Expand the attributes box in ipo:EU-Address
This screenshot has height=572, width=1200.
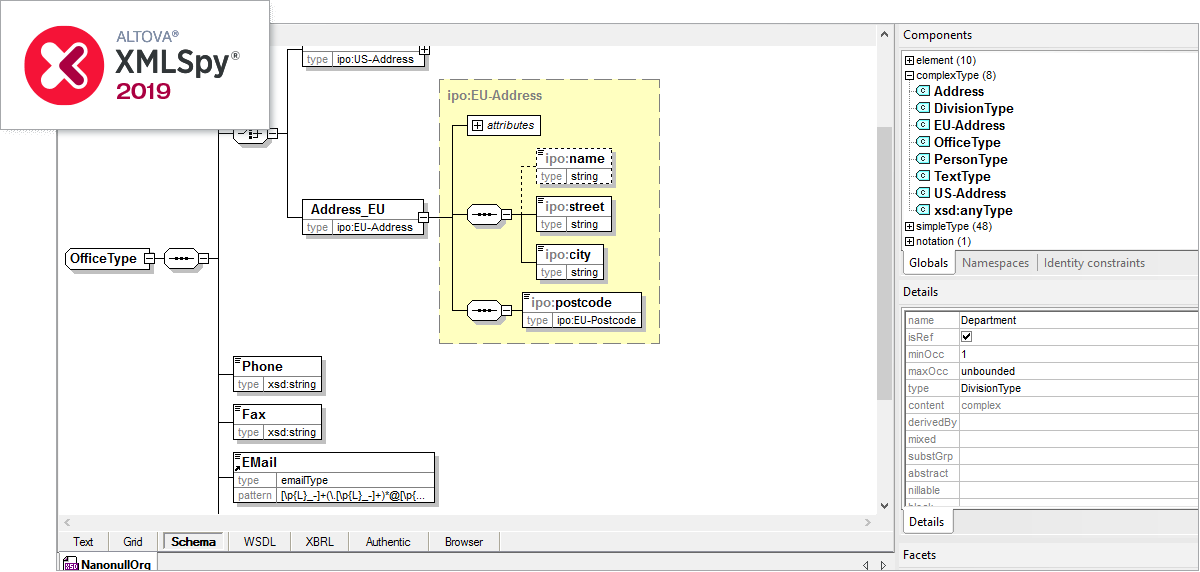[477, 126]
